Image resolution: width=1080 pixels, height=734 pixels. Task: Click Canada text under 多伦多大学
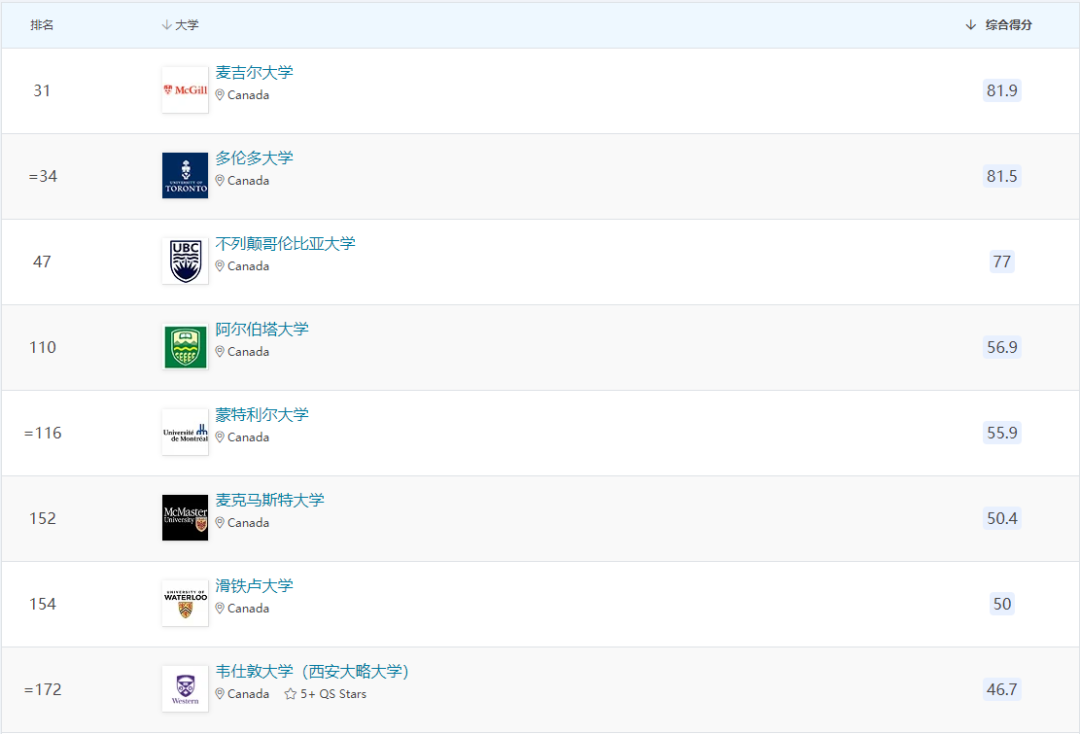pyautogui.click(x=249, y=180)
